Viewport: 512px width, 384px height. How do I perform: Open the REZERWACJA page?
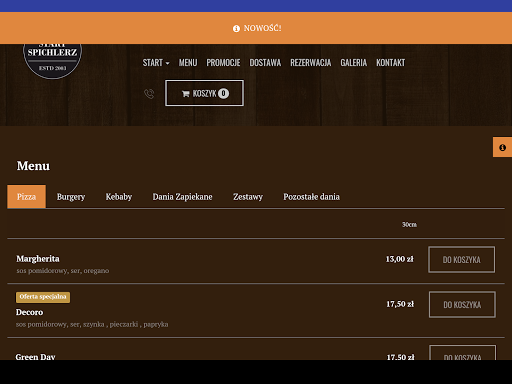point(311,63)
